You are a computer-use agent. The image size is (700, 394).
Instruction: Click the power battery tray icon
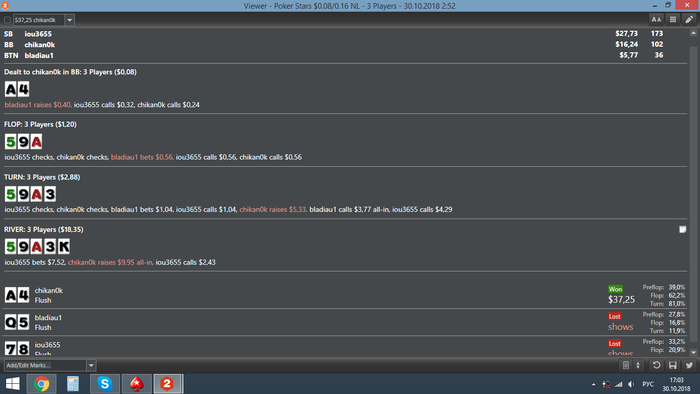point(606,384)
